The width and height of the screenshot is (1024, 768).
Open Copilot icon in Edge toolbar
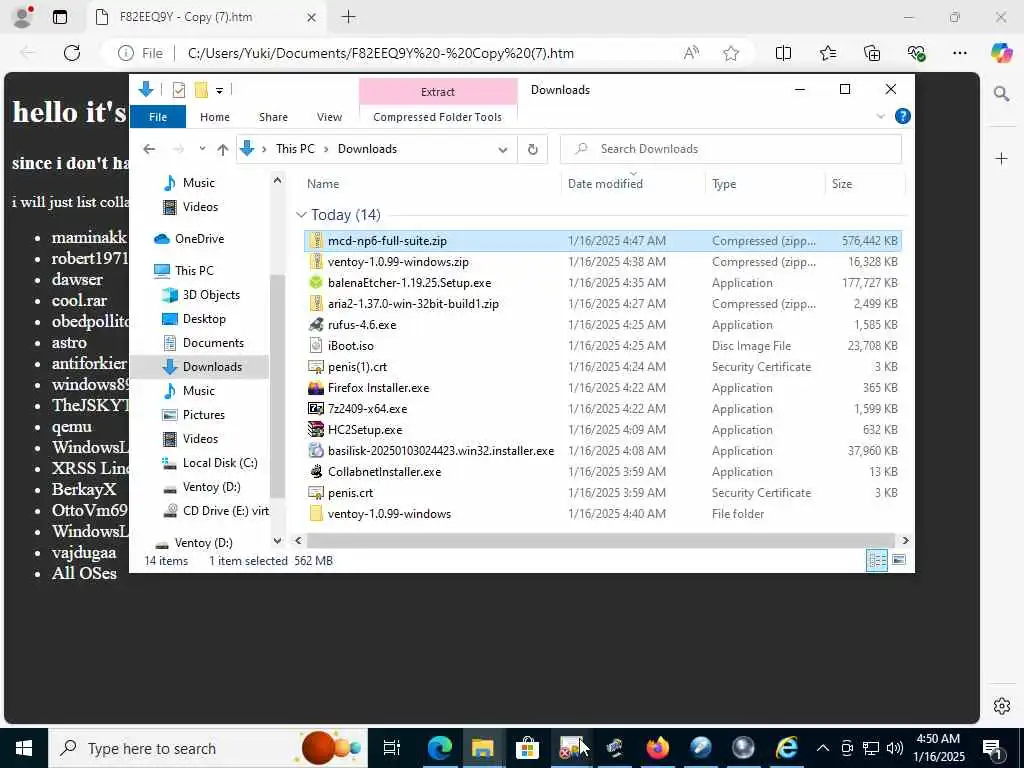click(x=1001, y=53)
